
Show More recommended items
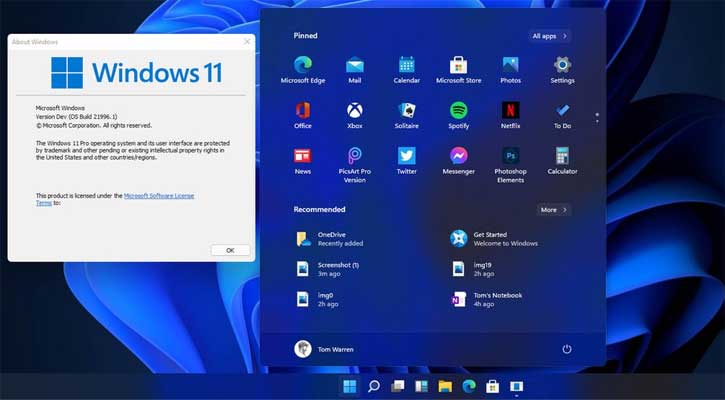(x=554, y=210)
